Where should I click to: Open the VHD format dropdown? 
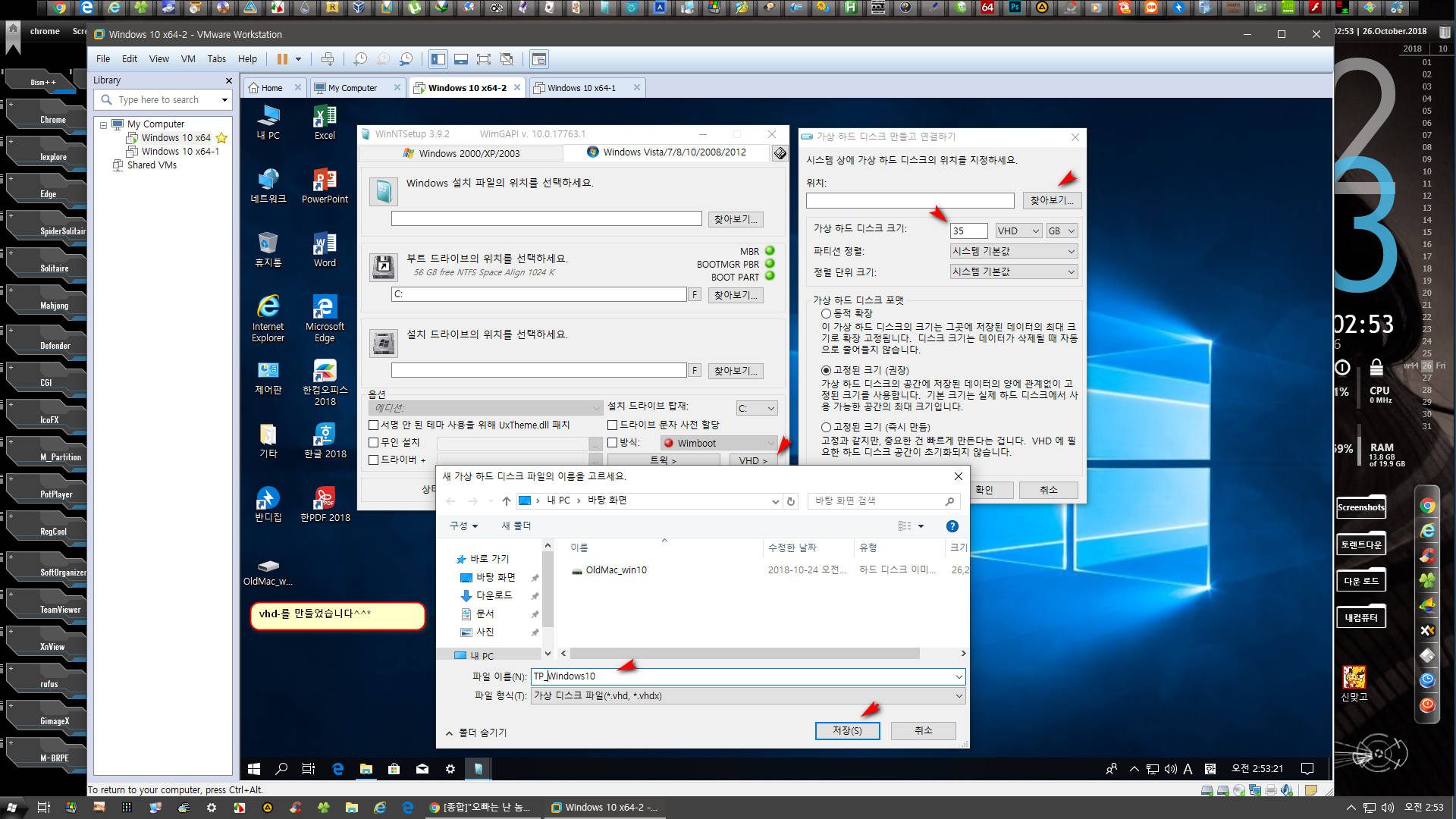tap(1018, 231)
